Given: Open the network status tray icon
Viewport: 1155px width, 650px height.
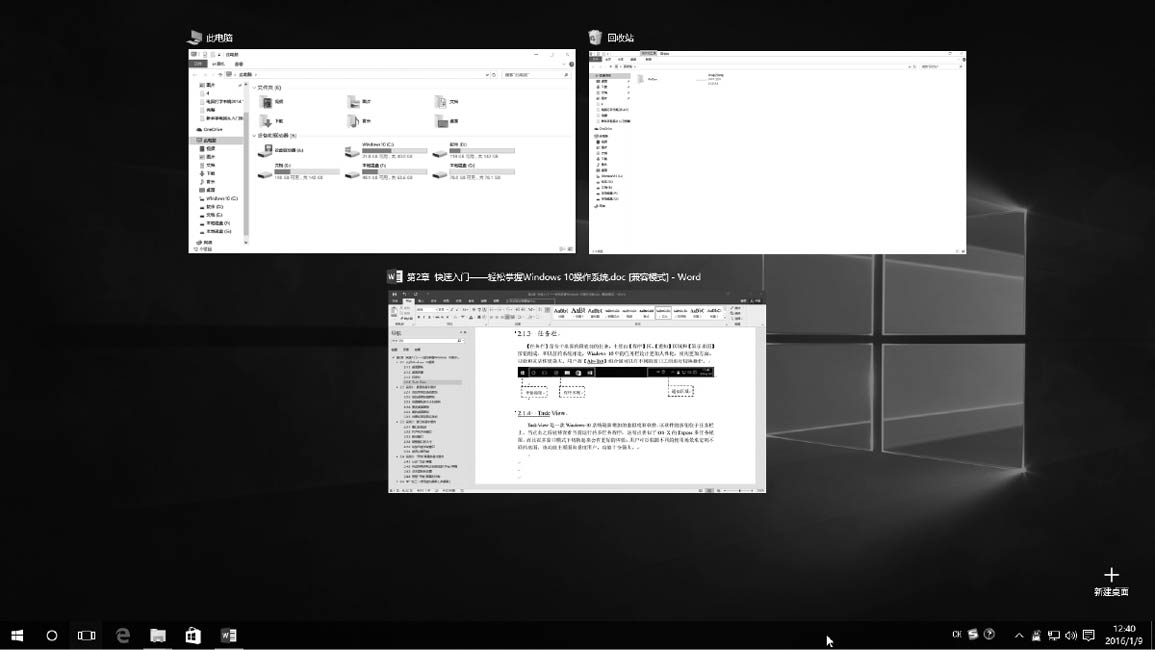Looking at the screenshot, I should tap(1053, 635).
